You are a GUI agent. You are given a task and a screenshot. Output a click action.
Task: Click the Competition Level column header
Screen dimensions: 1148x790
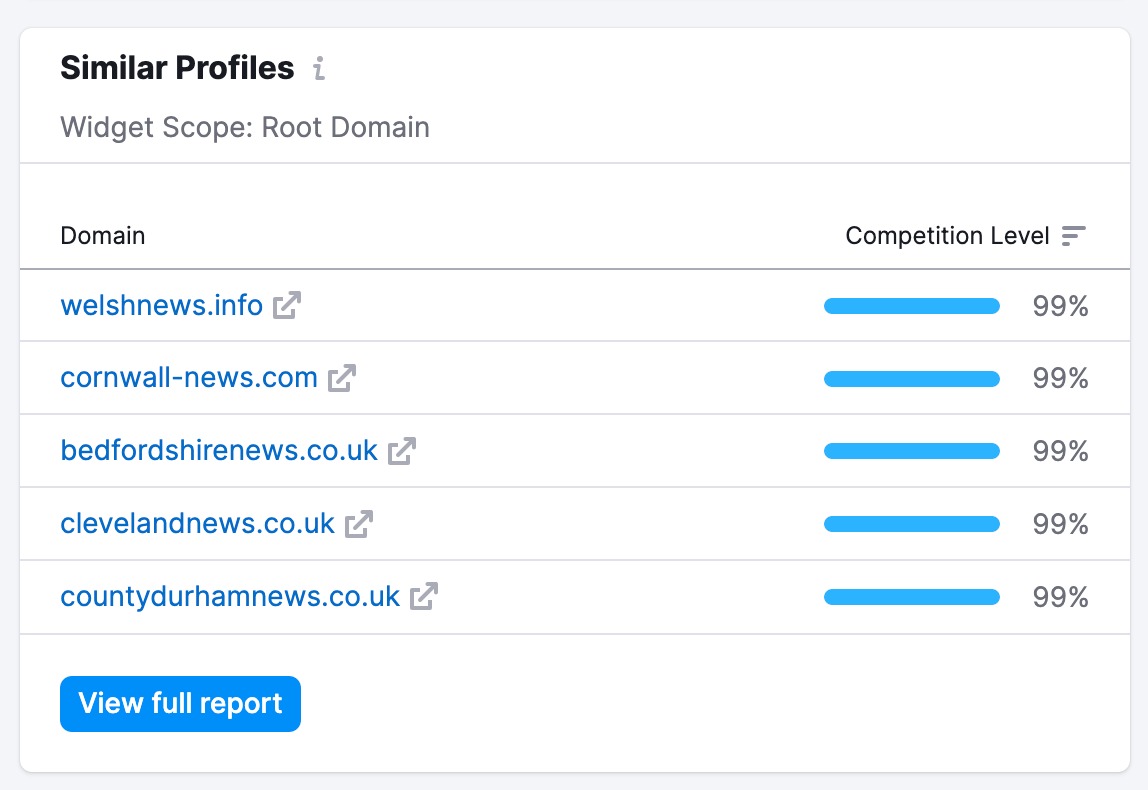coord(947,236)
